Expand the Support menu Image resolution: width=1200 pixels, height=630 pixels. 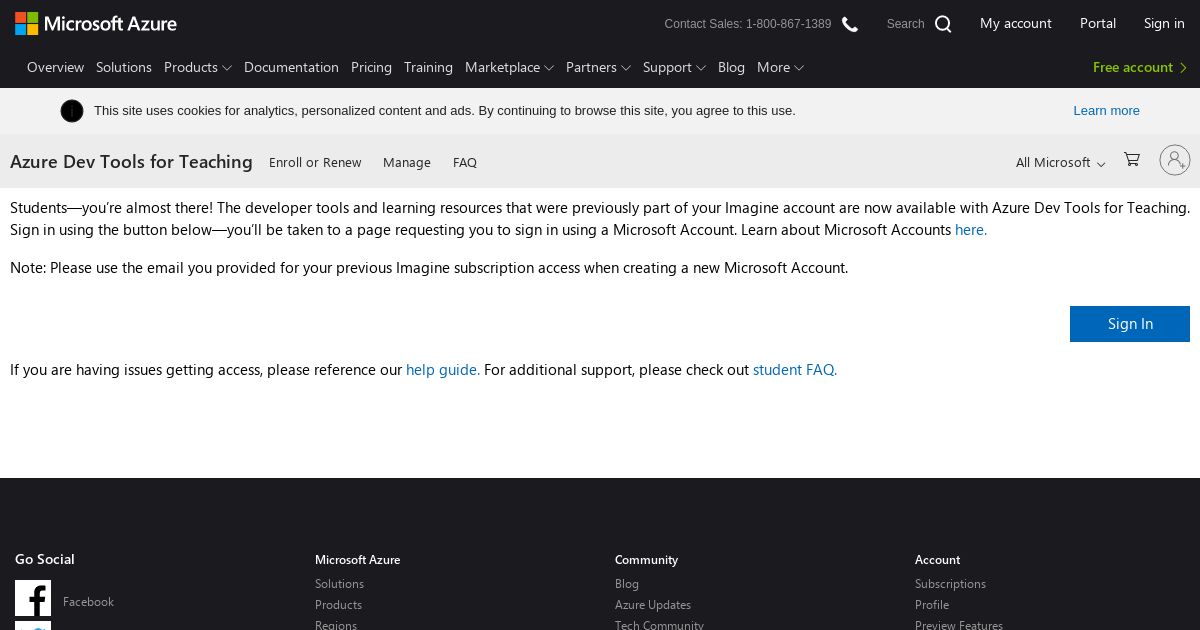coord(674,67)
